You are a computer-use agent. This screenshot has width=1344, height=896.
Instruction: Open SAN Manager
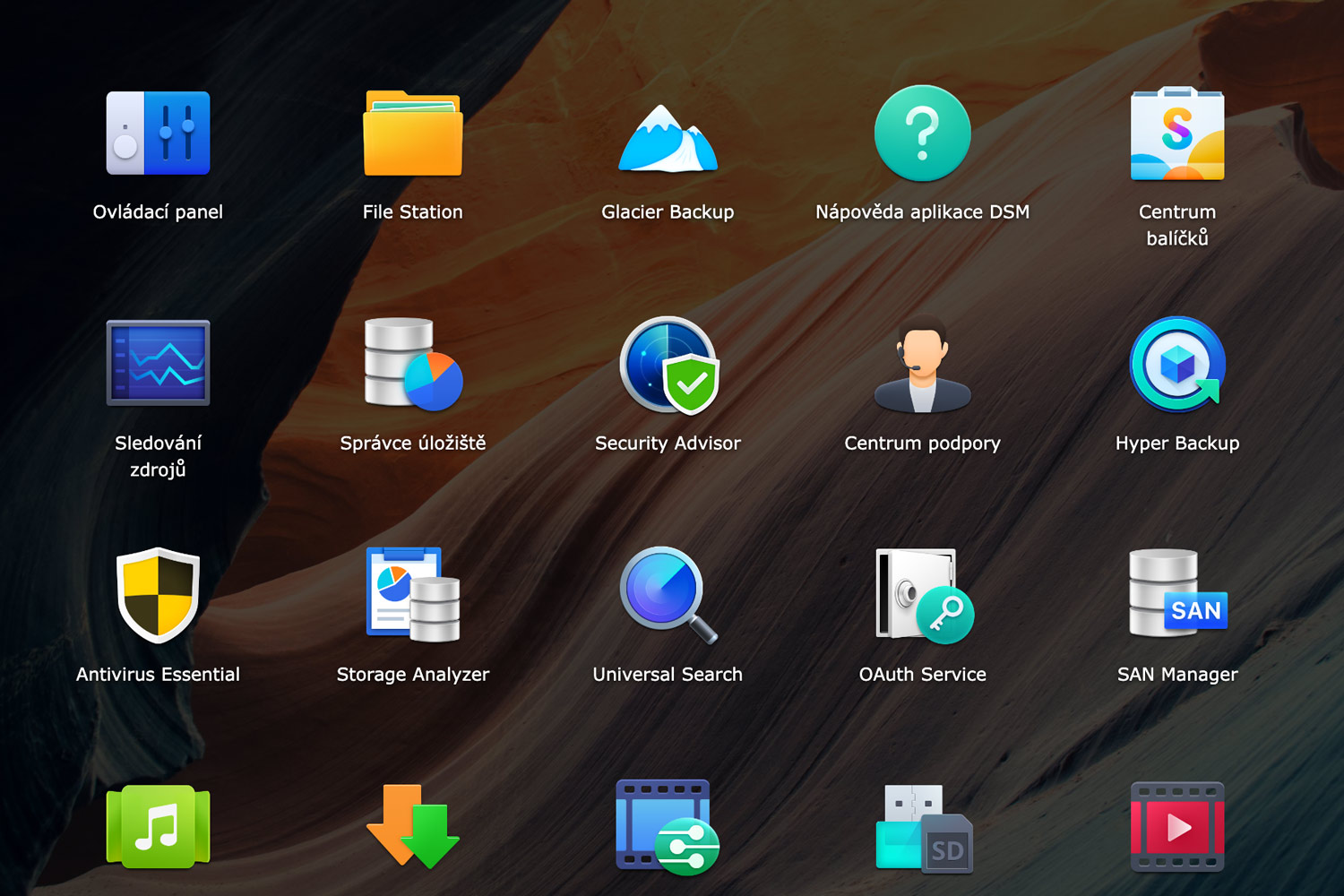1177,595
